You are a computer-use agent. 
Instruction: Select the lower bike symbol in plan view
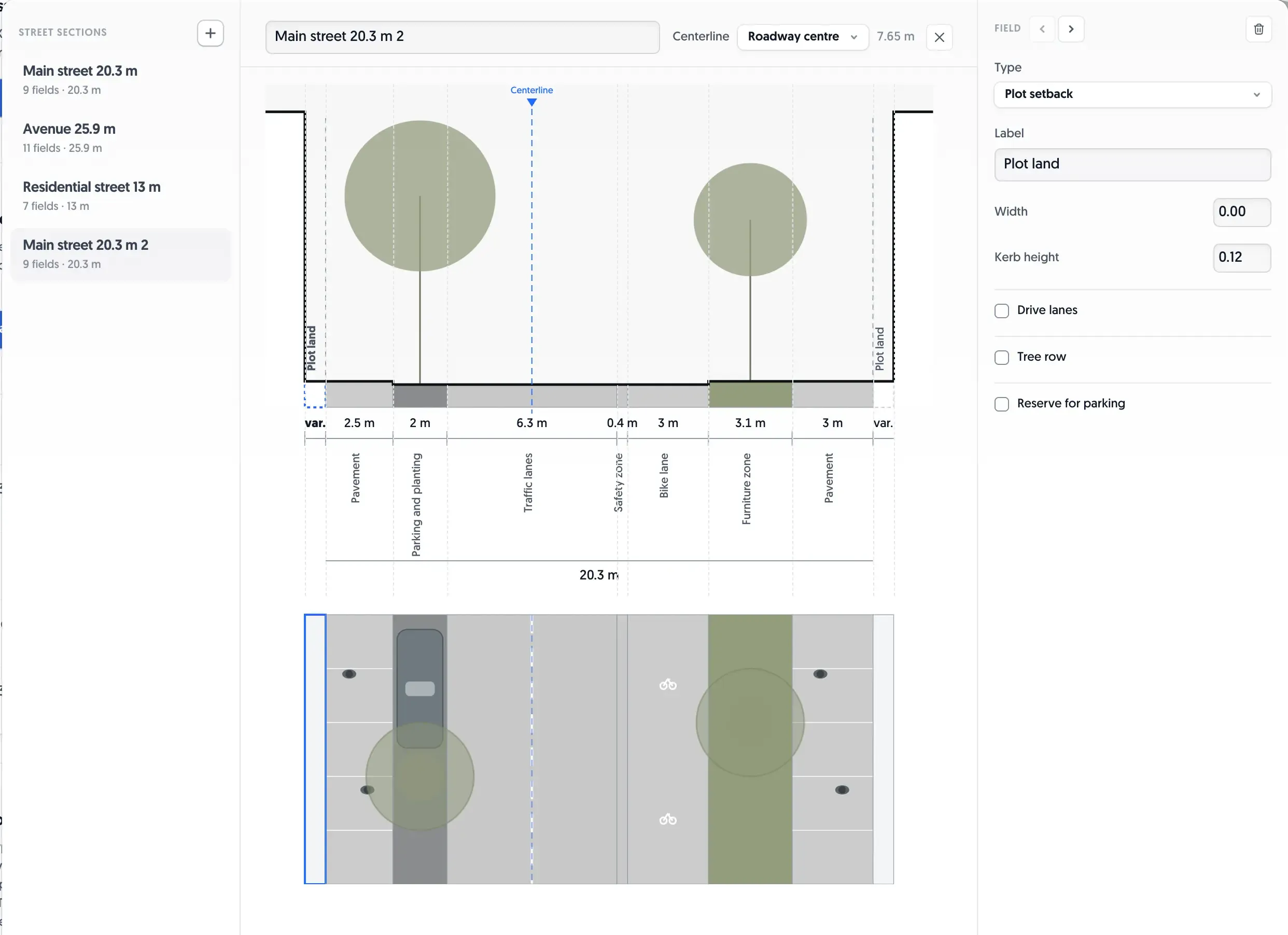click(x=668, y=819)
